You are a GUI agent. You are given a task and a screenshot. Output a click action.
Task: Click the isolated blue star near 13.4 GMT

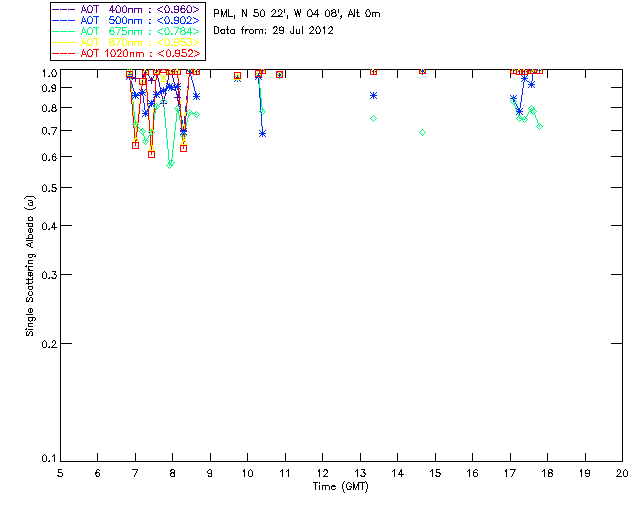[x=373, y=96]
